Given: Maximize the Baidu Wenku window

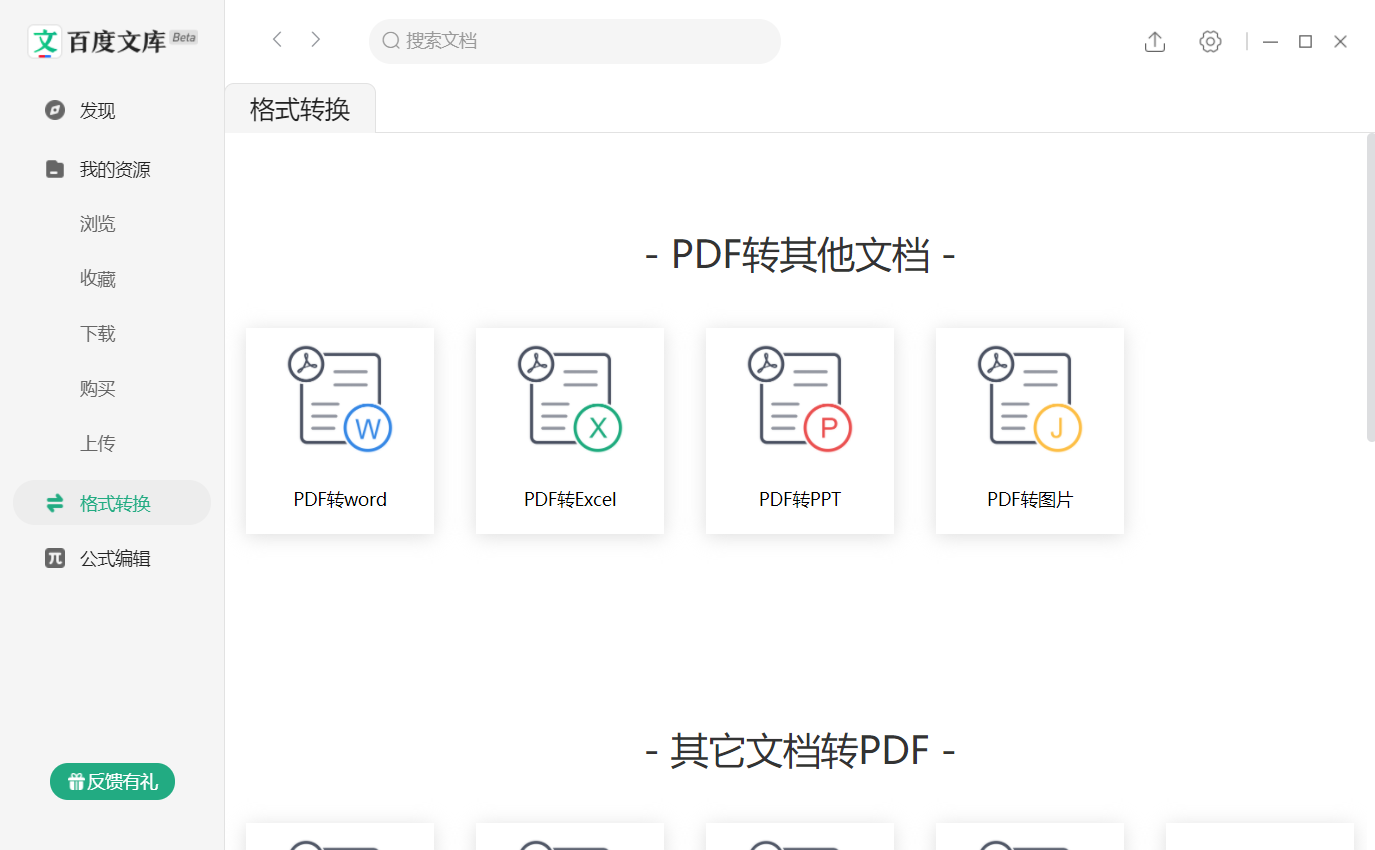Looking at the screenshot, I should (1305, 42).
